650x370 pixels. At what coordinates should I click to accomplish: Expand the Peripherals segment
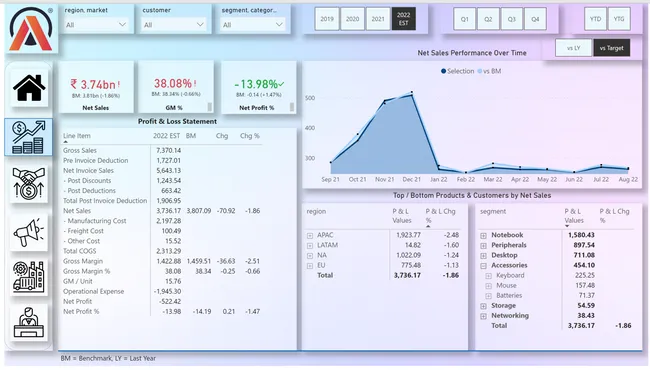483,246
